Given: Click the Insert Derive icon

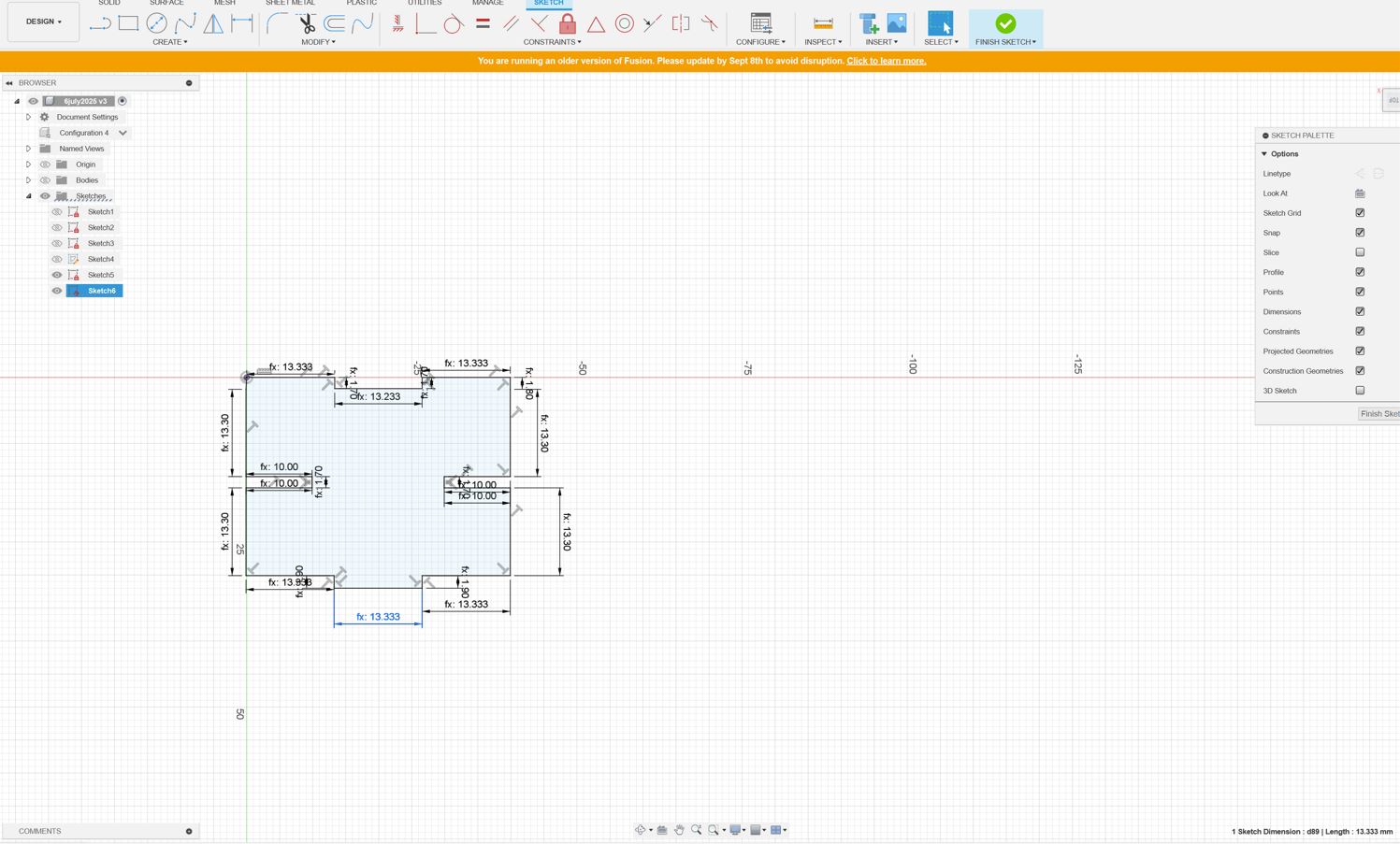Looking at the screenshot, I should click(x=869, y=23).
